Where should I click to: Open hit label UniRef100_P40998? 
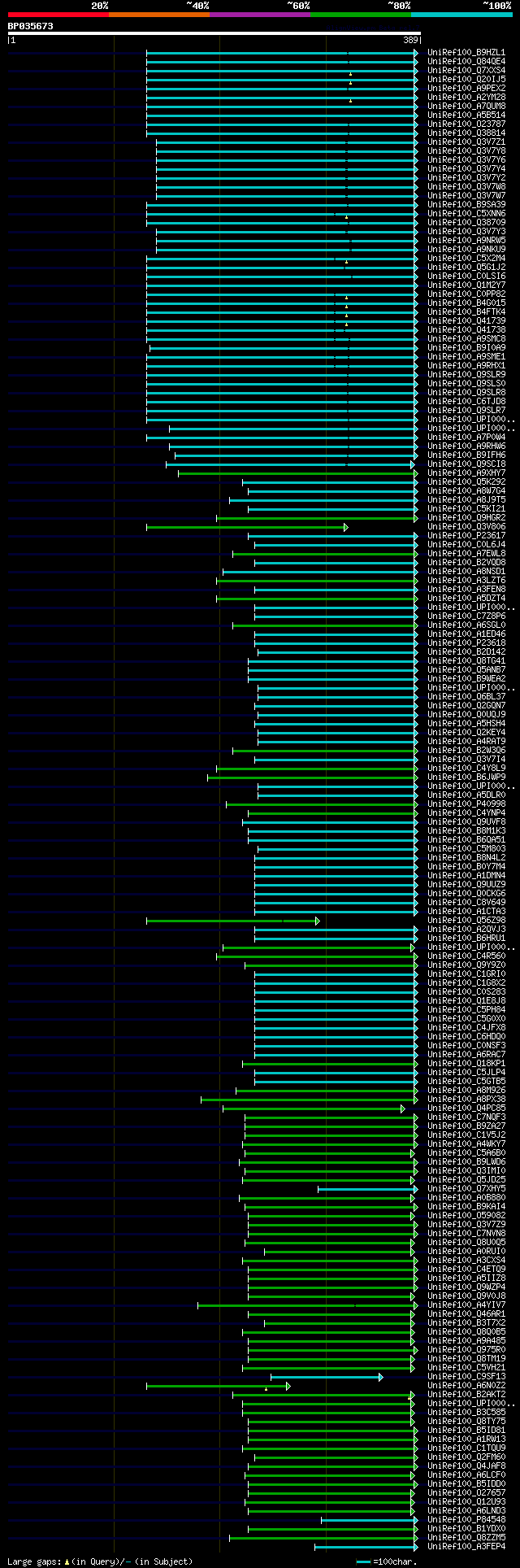(466, 804)
